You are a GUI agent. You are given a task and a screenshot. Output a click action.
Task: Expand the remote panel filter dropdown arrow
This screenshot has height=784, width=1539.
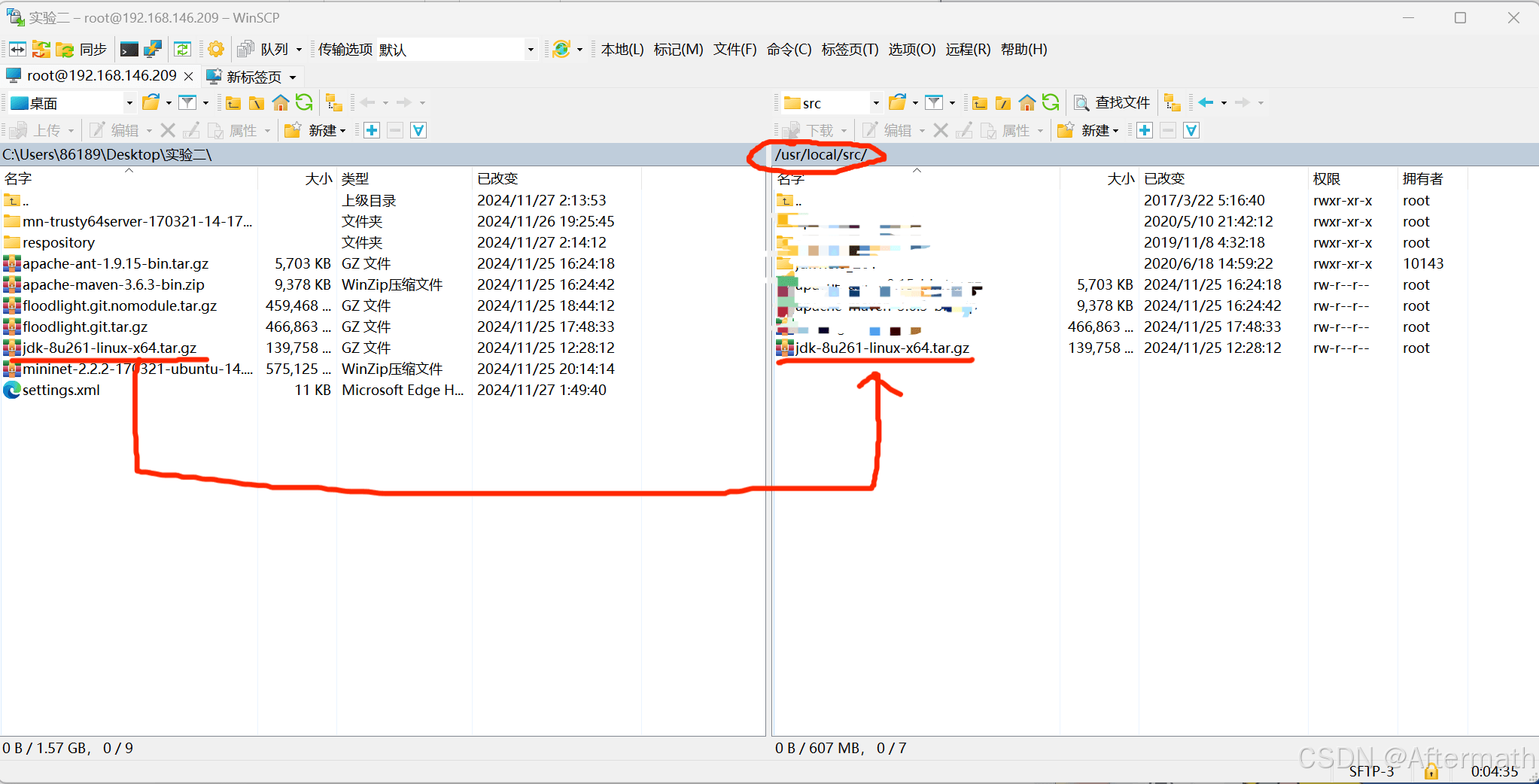(x=952, y=103)
